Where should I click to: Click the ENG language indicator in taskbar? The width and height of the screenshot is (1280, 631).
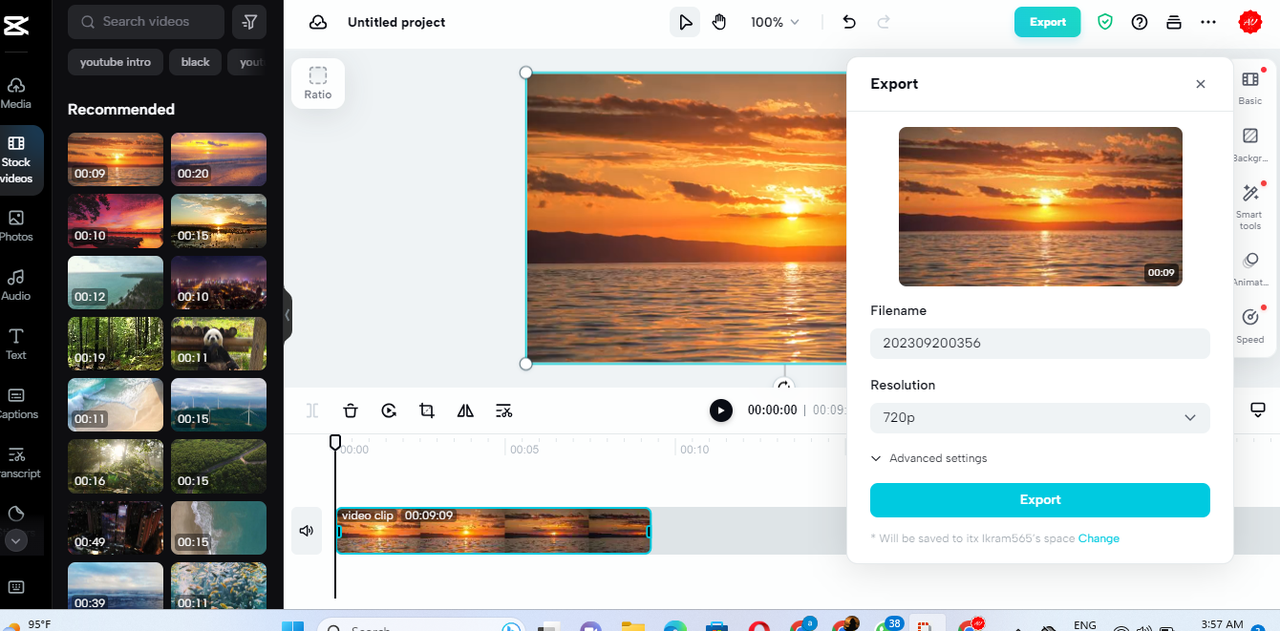coord(1084,624)
